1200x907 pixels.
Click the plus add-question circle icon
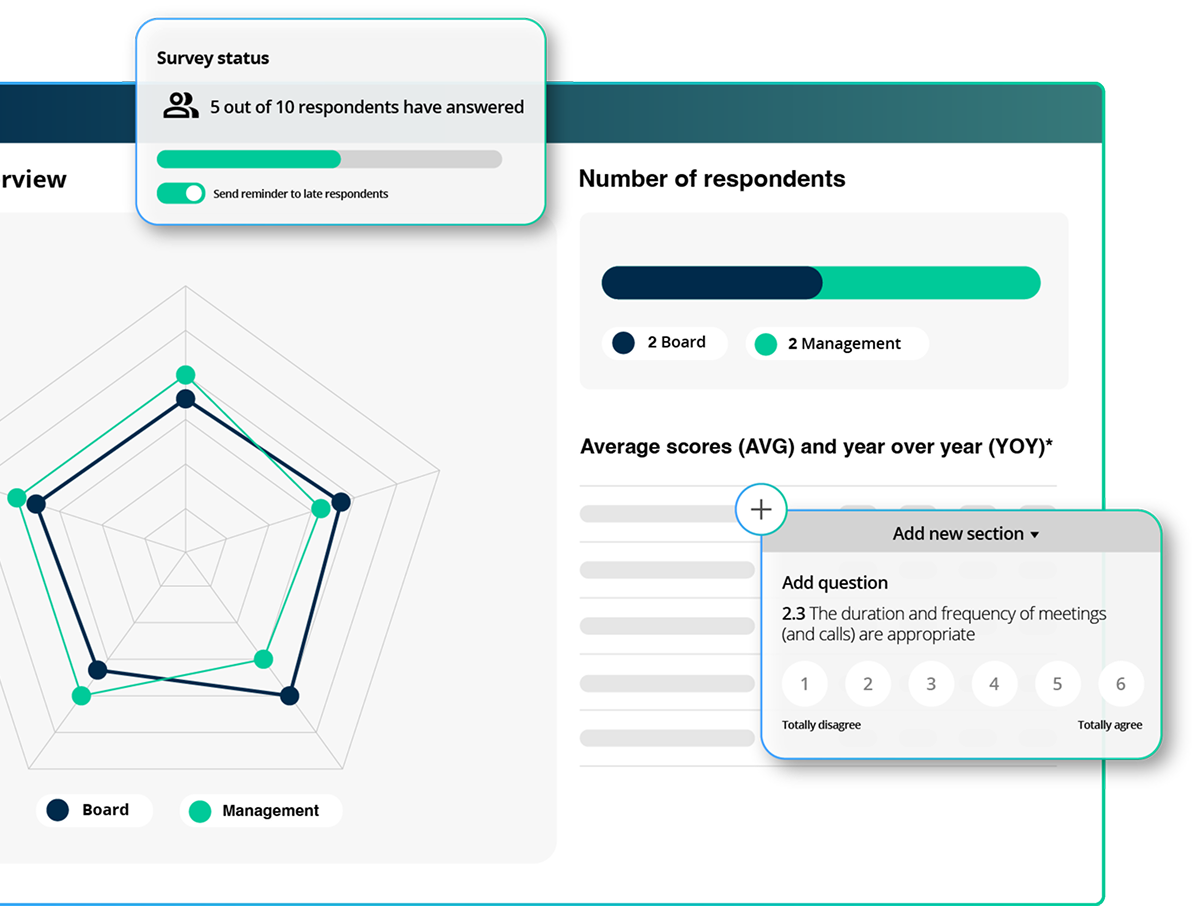[761, 510]
